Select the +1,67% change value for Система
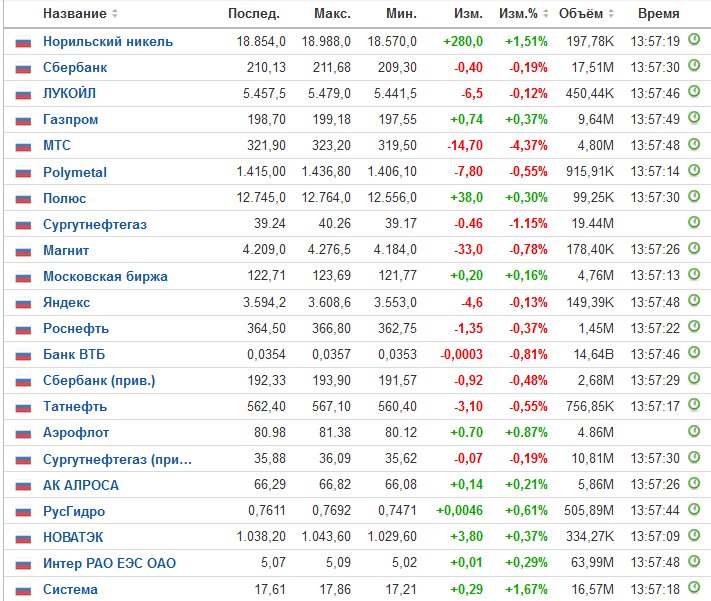 pos(526,590)
